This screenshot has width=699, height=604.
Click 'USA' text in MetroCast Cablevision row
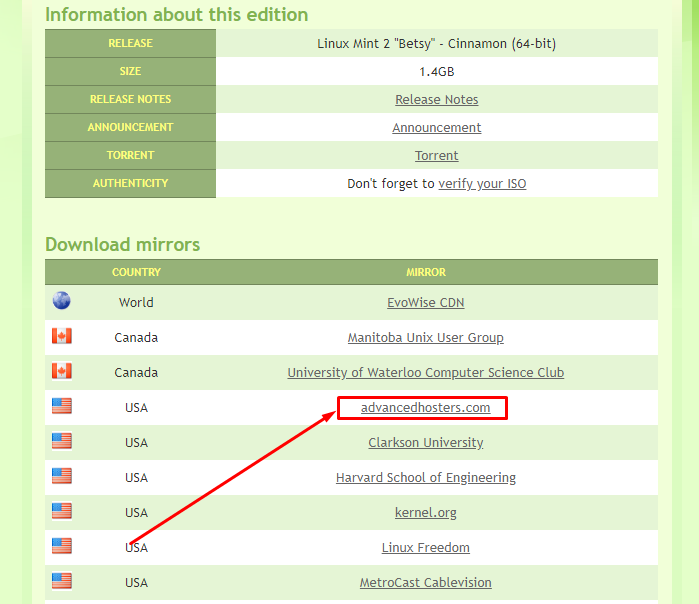click(x=136, y=583)
